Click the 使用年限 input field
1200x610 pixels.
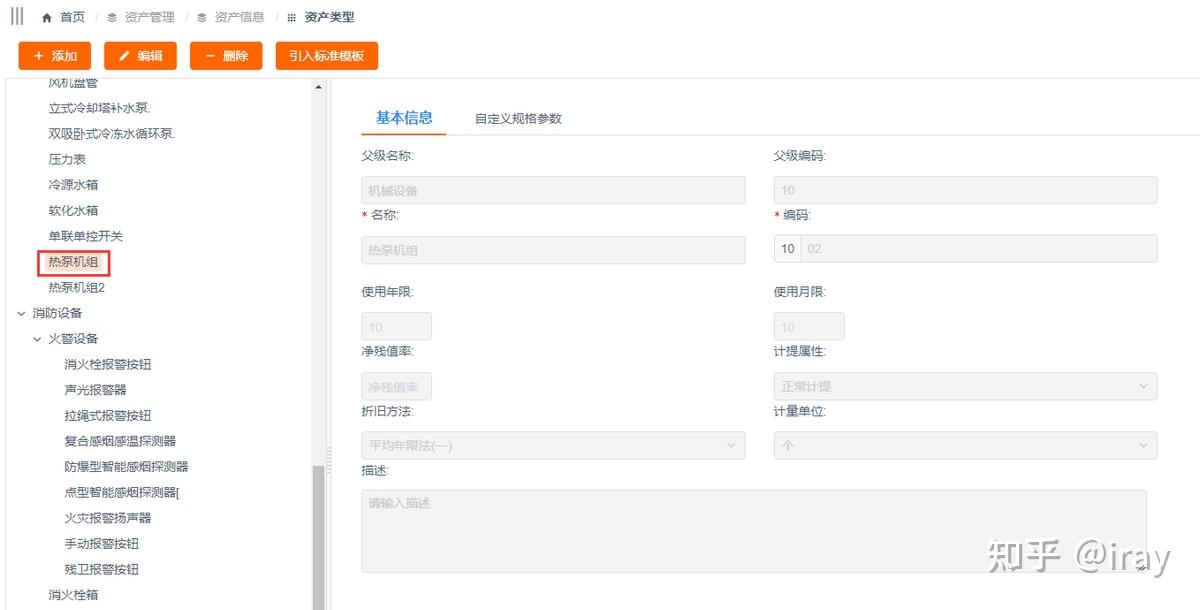(396, 327)
